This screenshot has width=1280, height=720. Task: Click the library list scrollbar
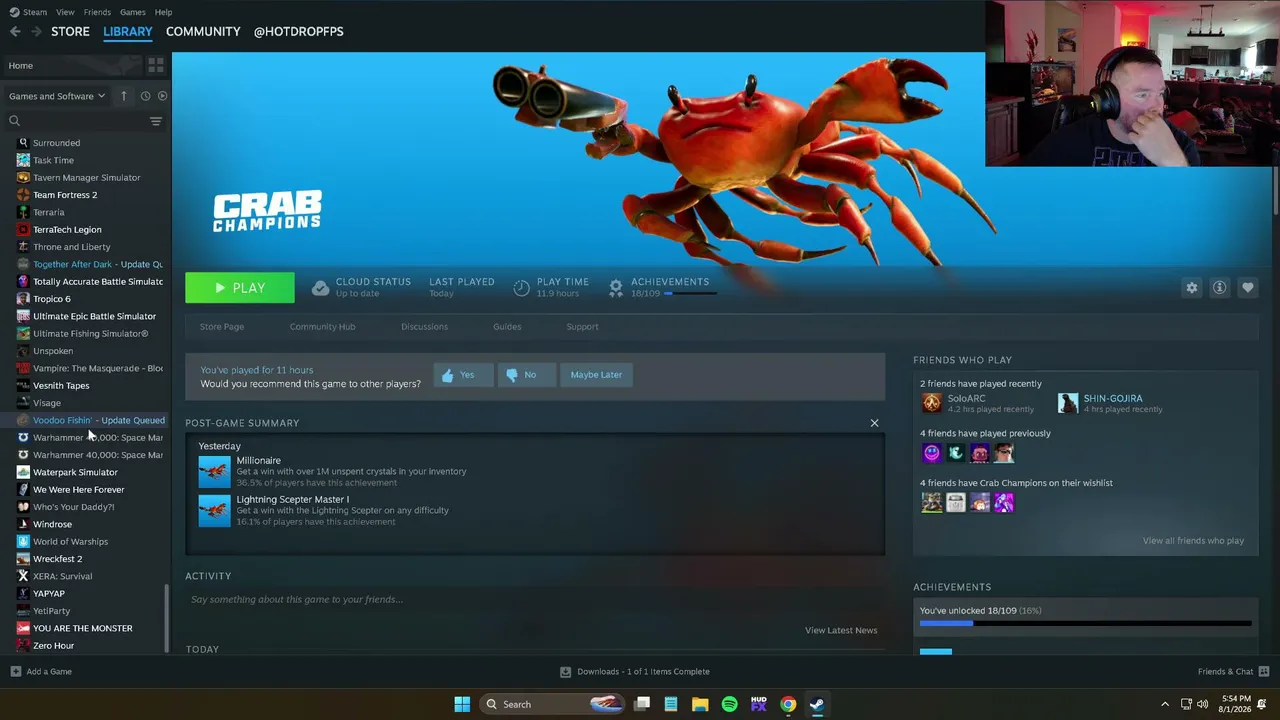tap(167, 617)
